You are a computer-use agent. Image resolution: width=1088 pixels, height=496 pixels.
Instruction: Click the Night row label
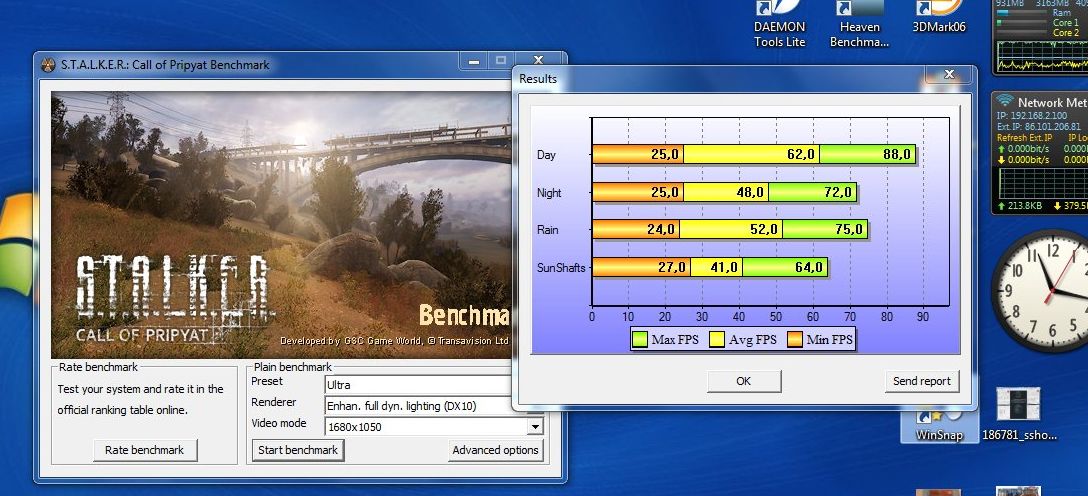(x=549, y=192)
